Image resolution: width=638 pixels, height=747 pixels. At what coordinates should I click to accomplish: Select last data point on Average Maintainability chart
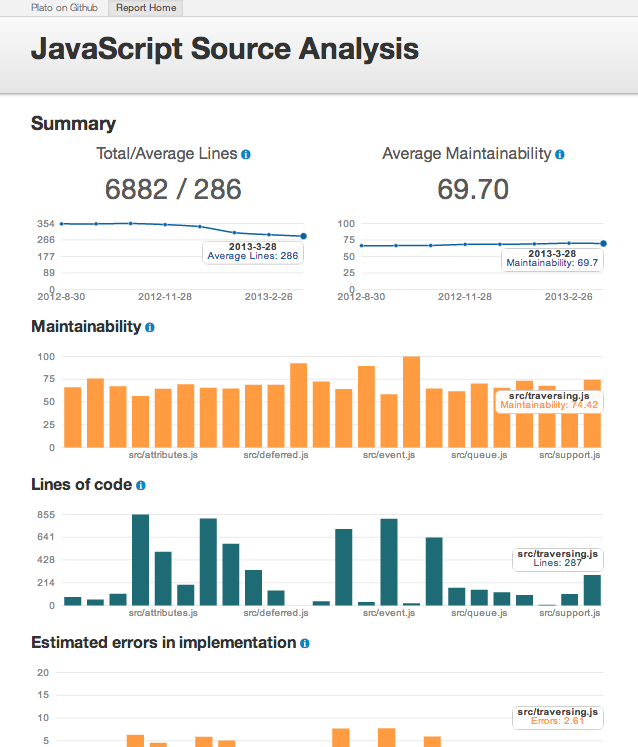click(x=603, y=243)
